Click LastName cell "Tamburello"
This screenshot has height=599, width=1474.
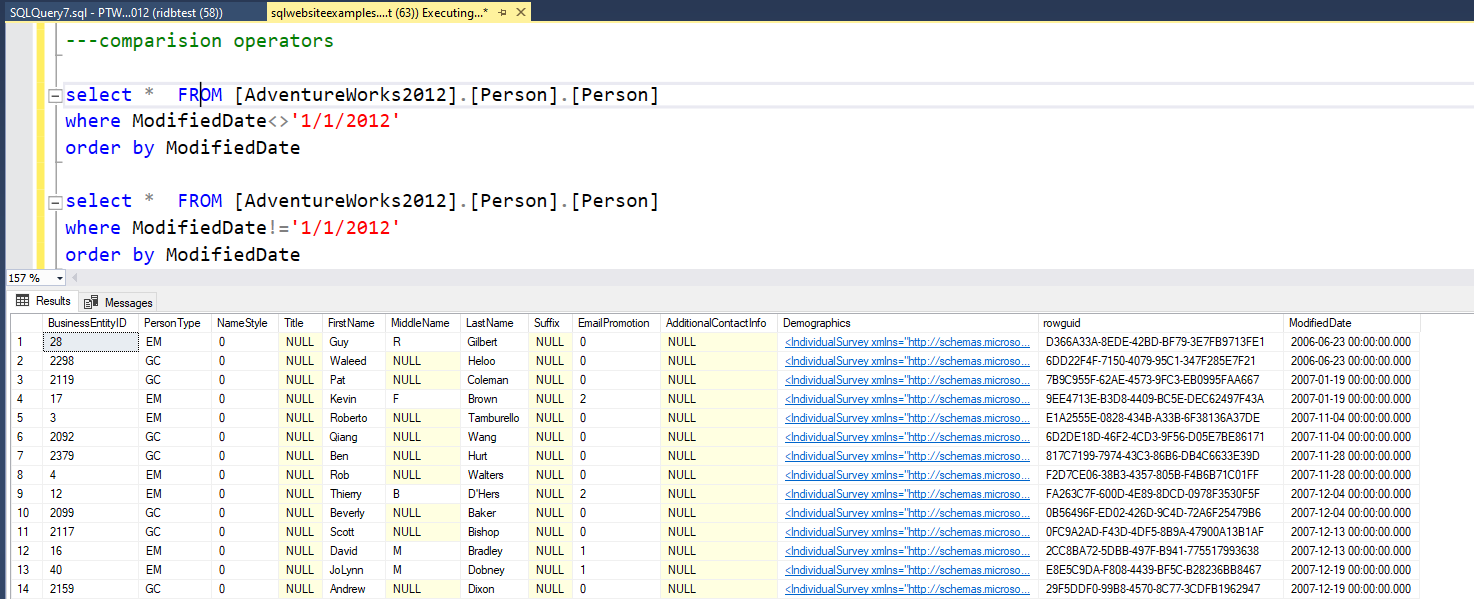(x=495, y=418)
